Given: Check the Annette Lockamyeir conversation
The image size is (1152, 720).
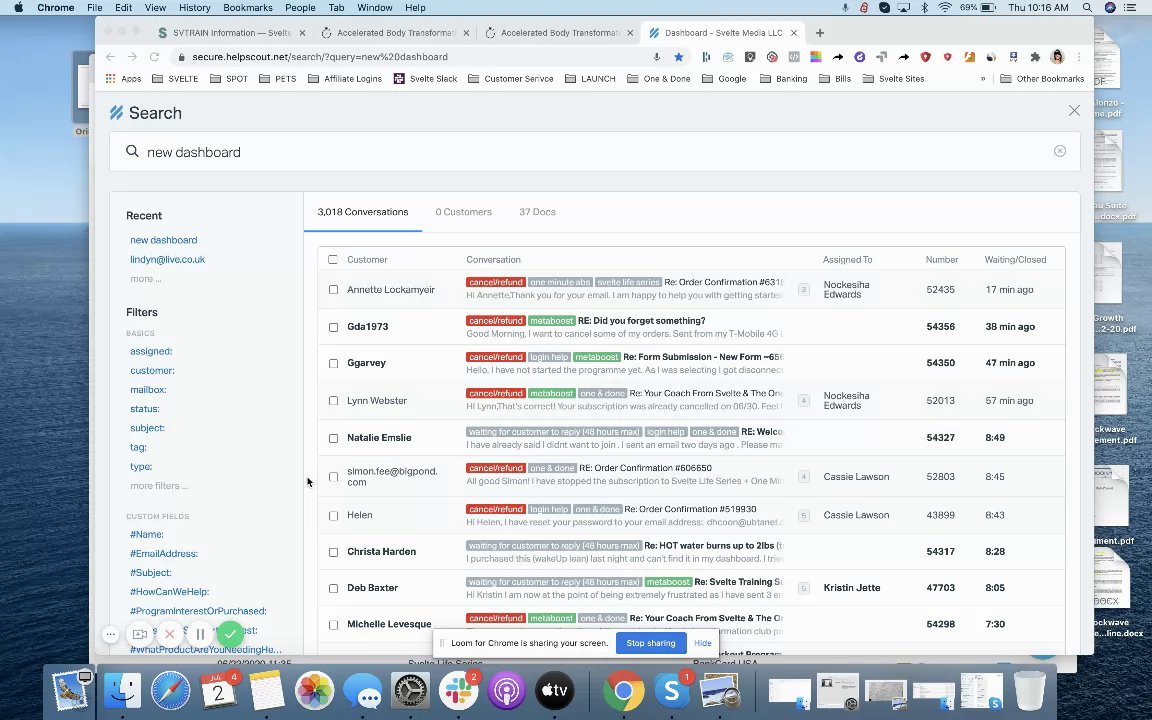Looking at the screenshot, I should pyautogui.click(x=334, y=289).
